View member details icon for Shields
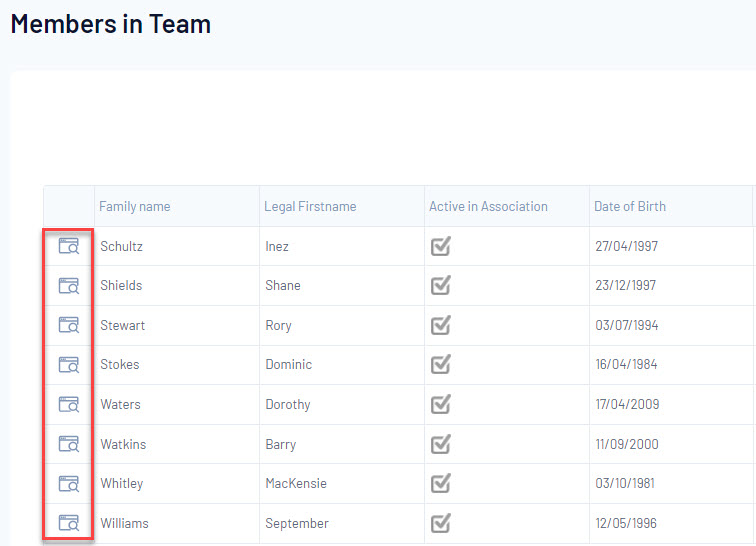 tap(68, 285)
